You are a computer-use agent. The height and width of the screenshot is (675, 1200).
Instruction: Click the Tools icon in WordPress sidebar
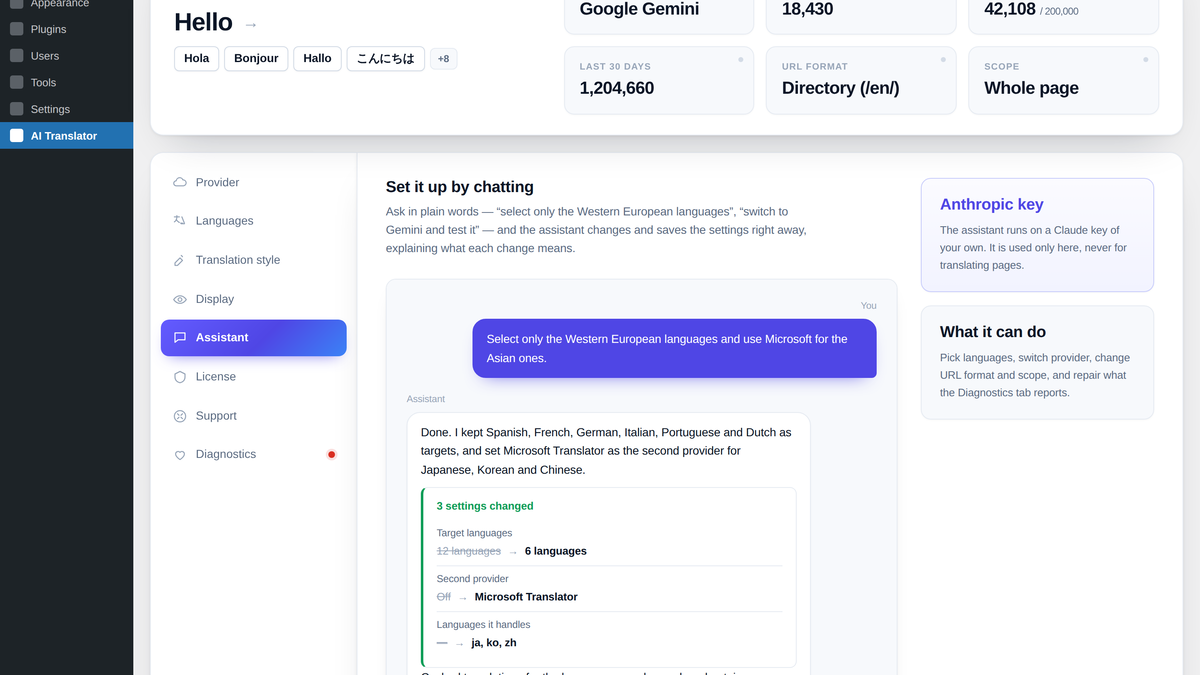16,82
